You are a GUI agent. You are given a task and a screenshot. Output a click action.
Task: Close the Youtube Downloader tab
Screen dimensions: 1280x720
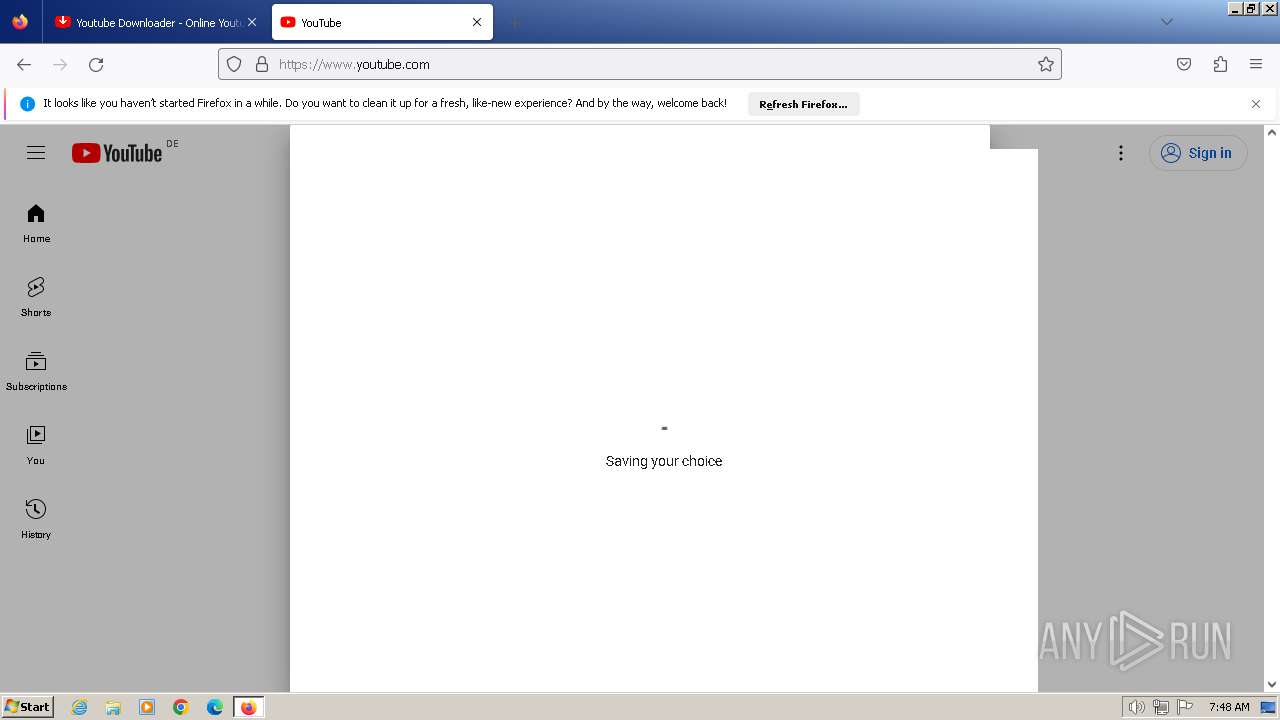click(x=252, y=22)
